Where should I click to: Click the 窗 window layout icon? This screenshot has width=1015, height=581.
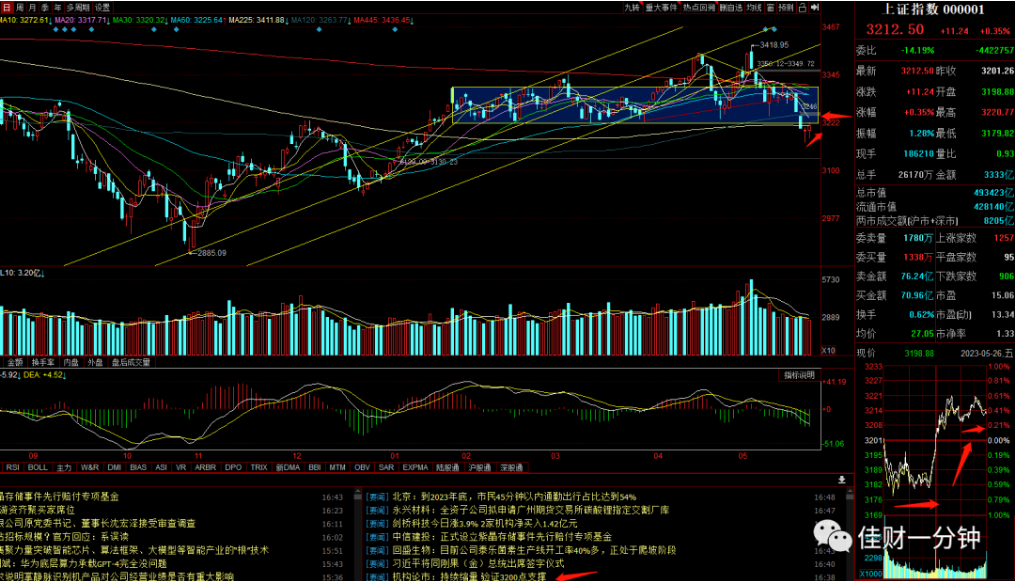point(770,7)
